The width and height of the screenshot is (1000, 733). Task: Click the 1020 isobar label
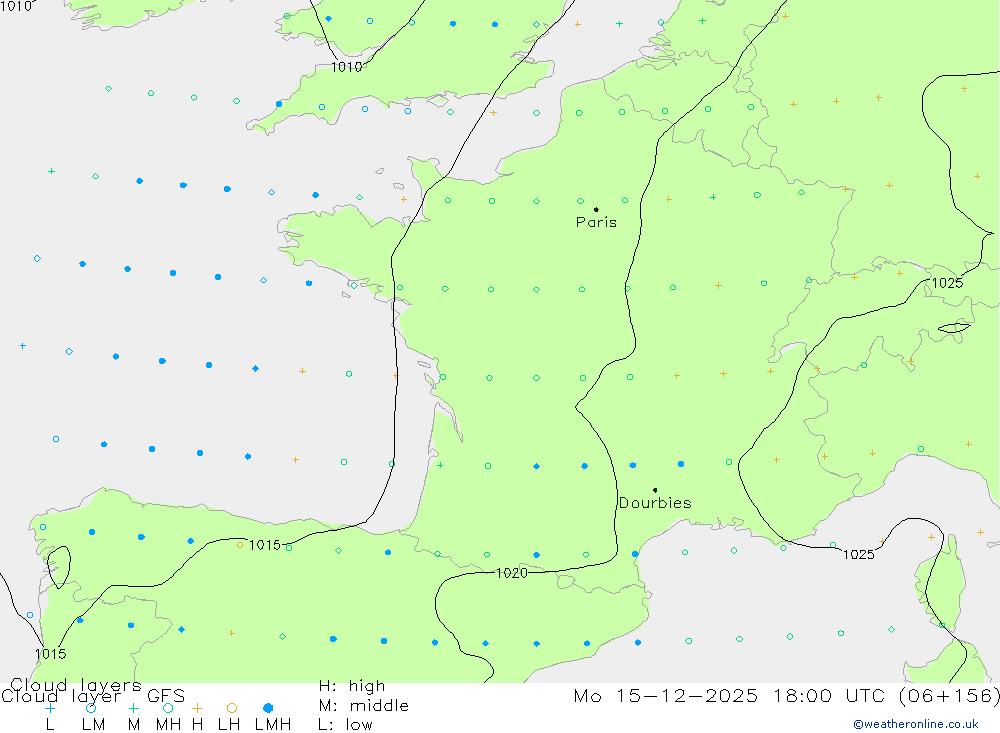click(511, 573)
